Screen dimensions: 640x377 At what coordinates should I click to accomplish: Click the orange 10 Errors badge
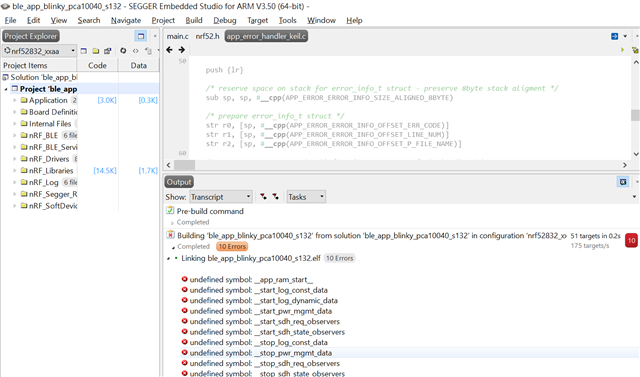pos(232,246)
